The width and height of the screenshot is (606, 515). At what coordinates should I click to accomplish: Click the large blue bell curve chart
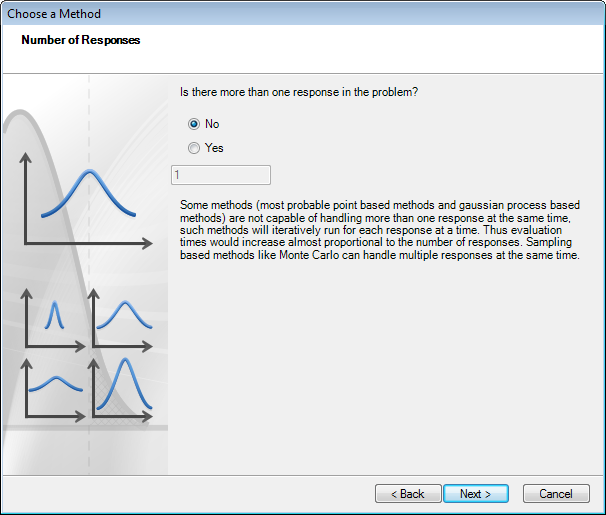[x=88, y=194]
